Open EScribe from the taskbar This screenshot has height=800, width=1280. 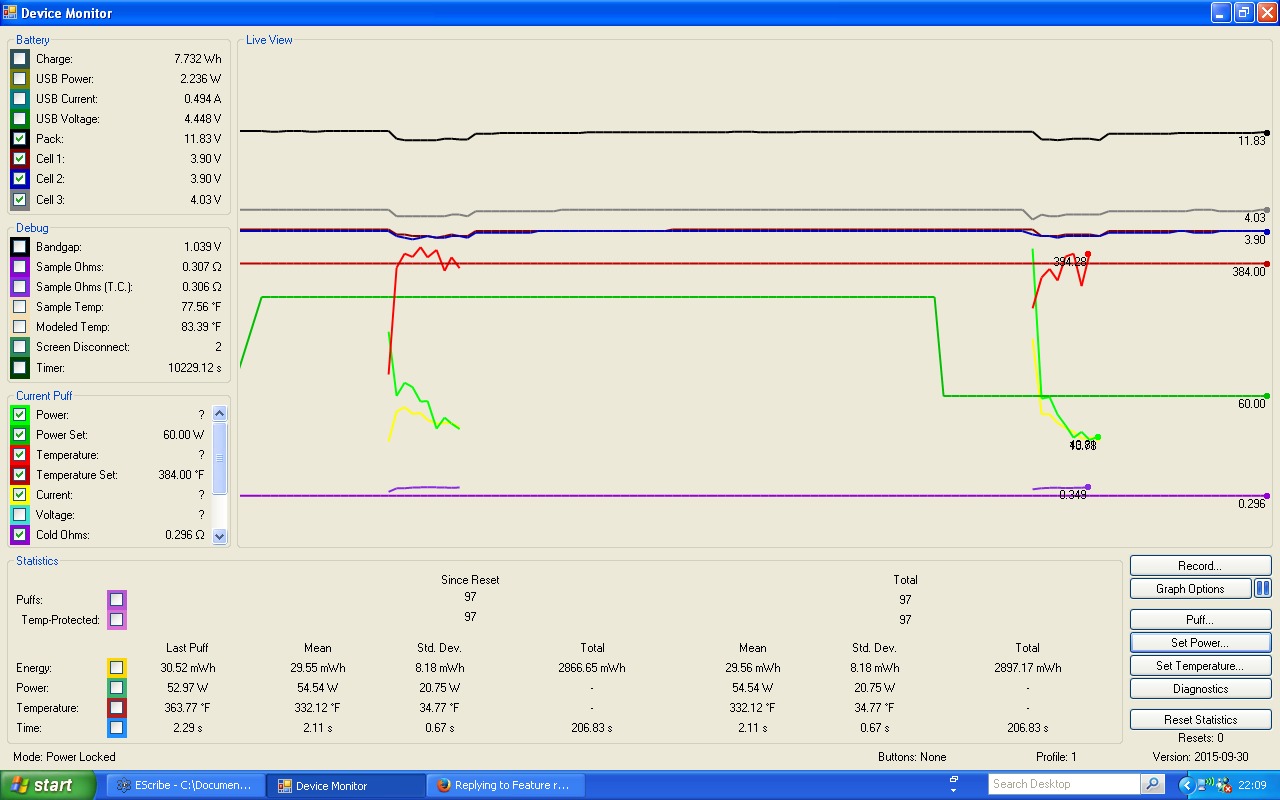click(x=187, y=785)
